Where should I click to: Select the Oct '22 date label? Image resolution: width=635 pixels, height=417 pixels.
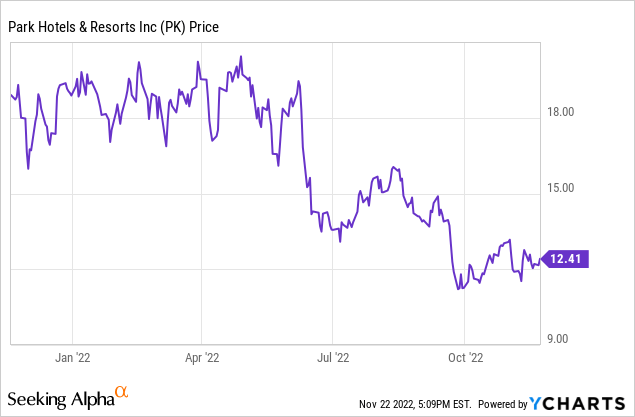point(465,356)
